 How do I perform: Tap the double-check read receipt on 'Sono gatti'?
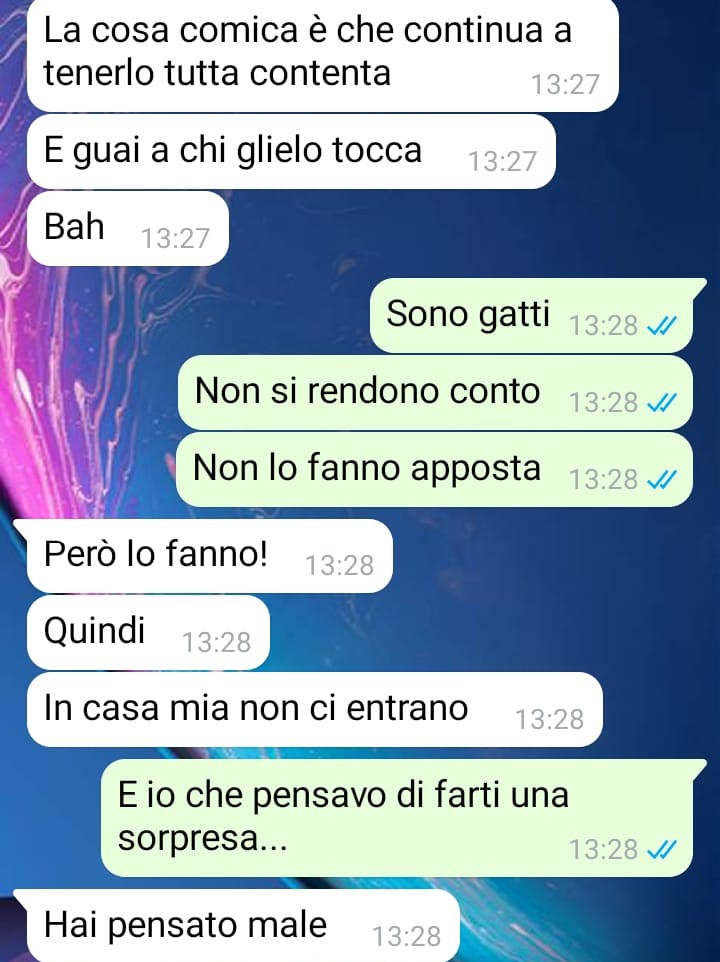pyautogui.click(x=662, y=326)
